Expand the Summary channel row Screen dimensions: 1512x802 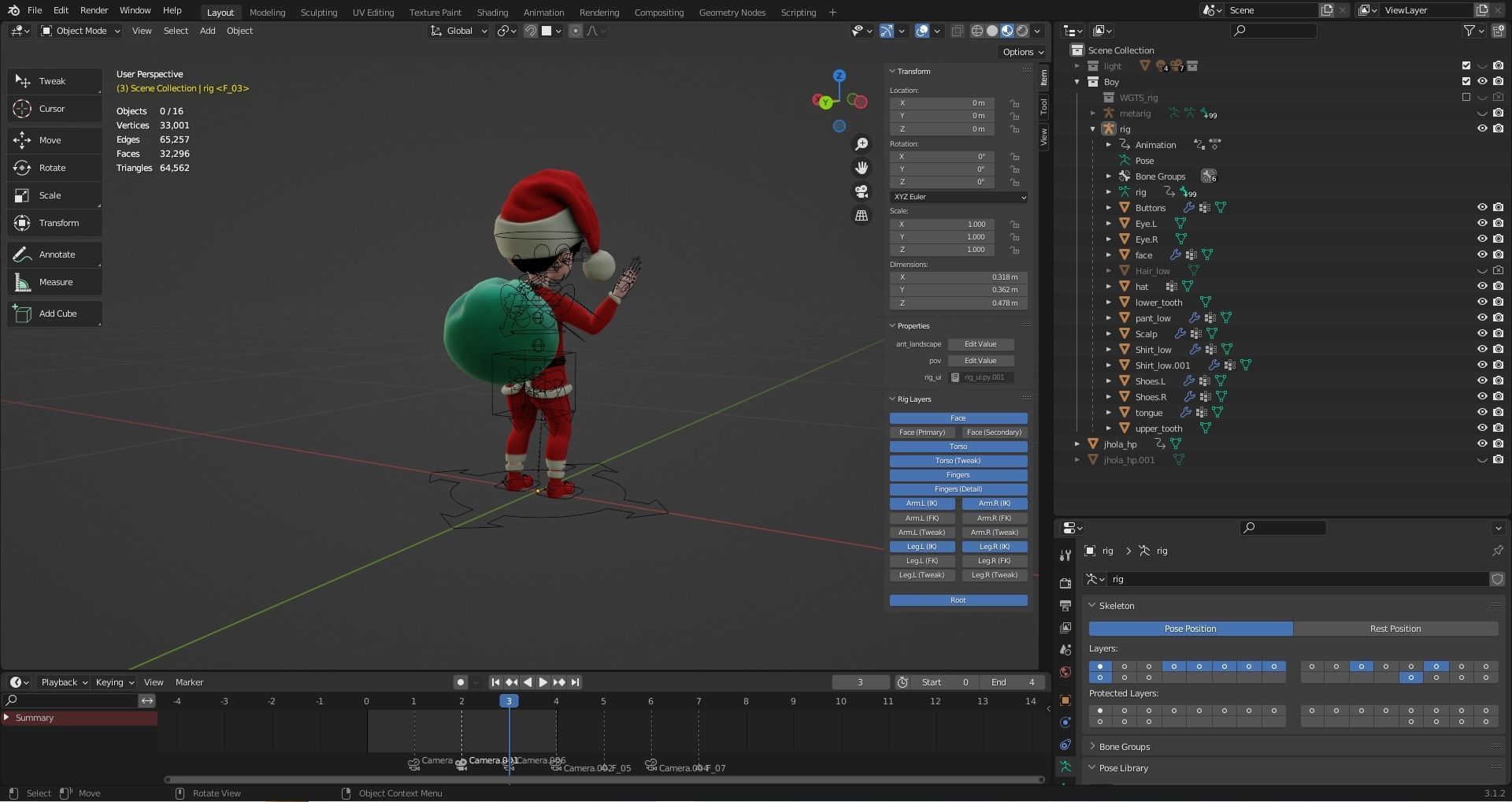click(x=7, y=718)
